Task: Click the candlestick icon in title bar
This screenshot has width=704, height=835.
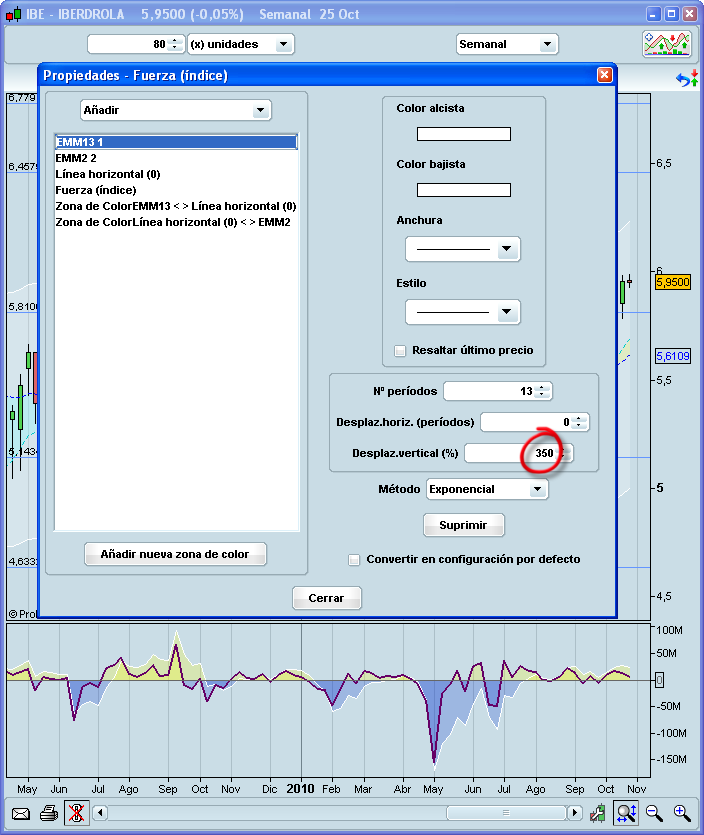Action: pos(13,14)
